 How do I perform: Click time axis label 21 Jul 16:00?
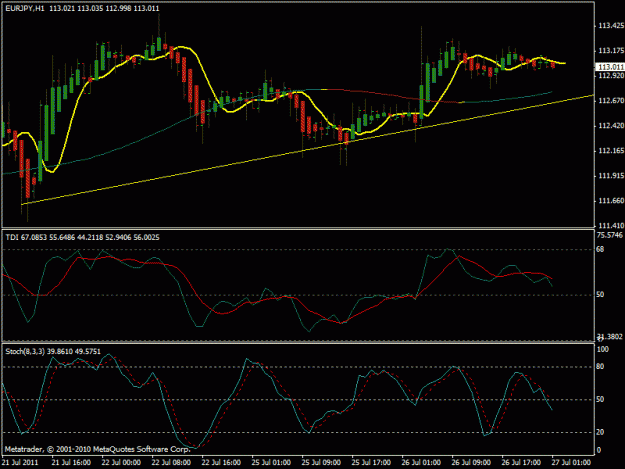coord(71,462)
